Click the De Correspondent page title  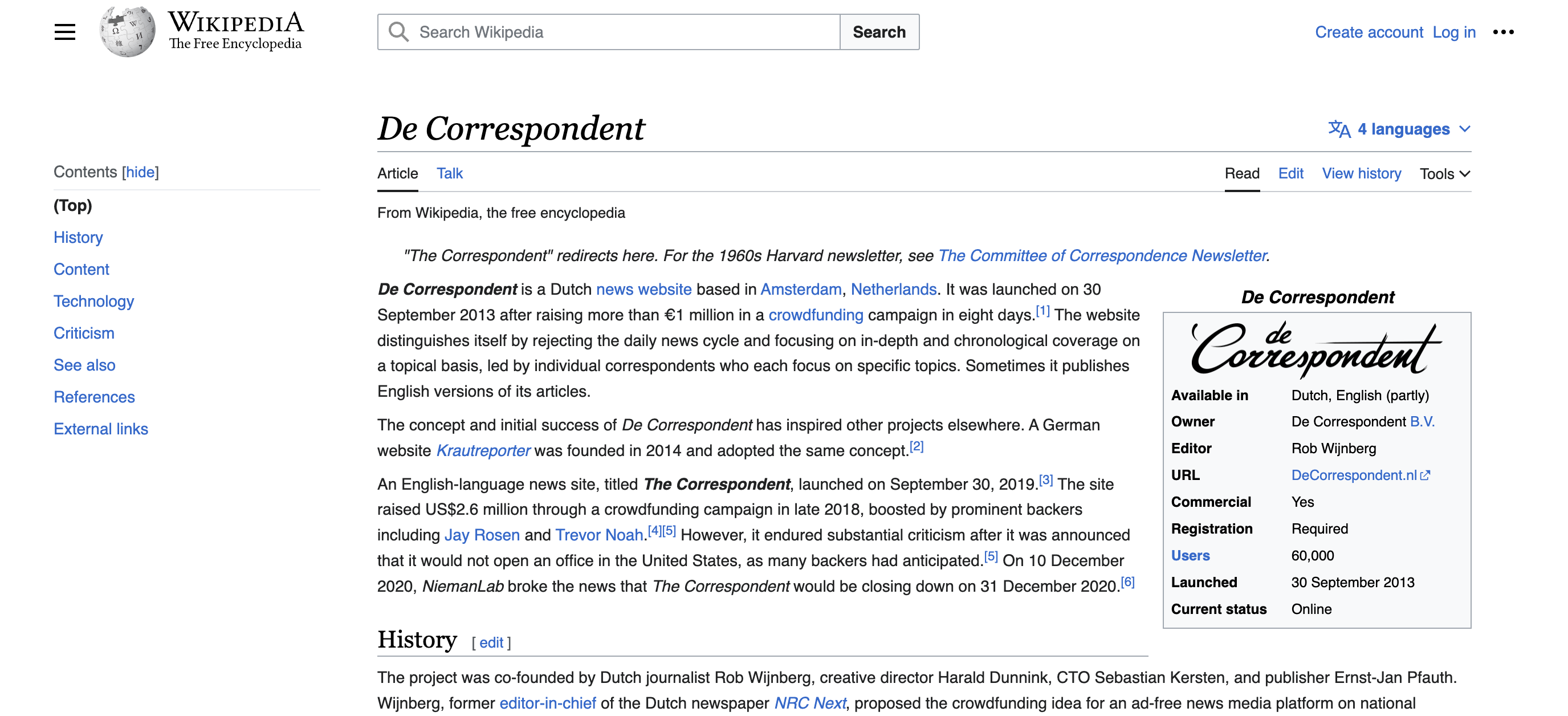510,128
